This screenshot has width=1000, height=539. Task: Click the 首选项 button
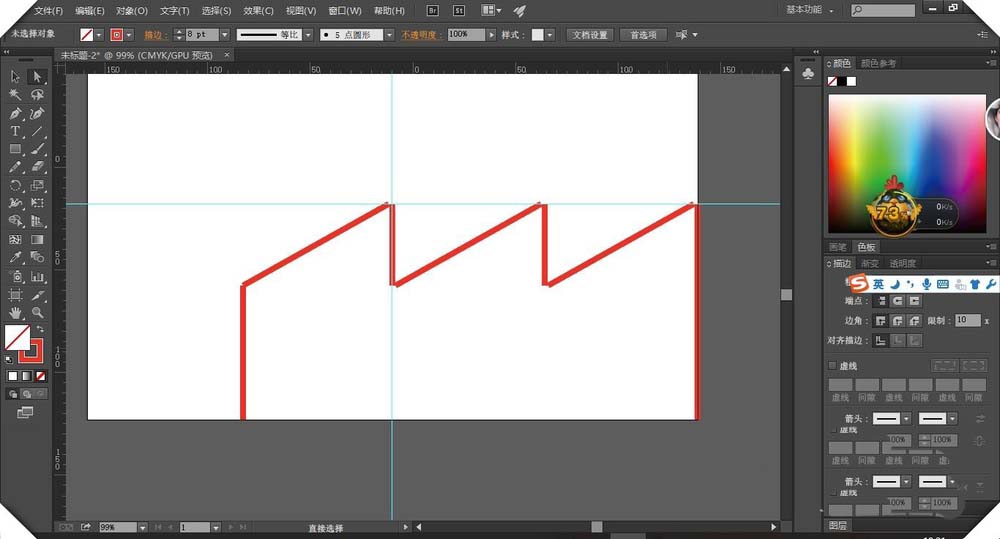coord(643,34)
